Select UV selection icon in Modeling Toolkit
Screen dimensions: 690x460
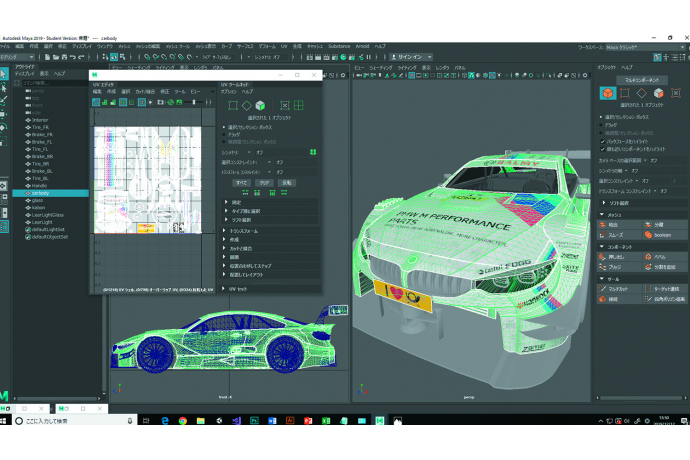[675, 93]
